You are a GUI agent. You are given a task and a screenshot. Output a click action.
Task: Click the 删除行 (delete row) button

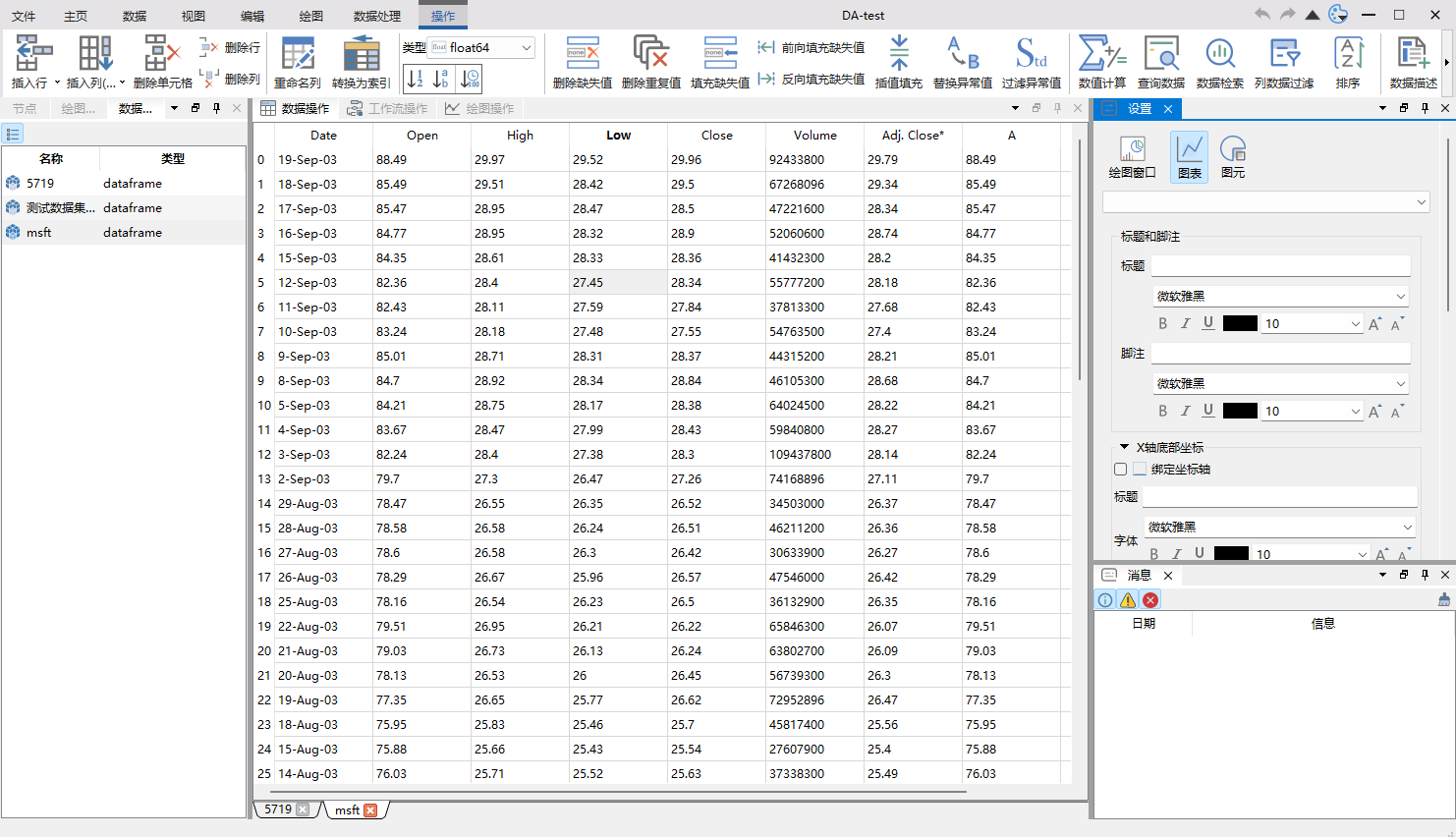(x=231, y=47)
